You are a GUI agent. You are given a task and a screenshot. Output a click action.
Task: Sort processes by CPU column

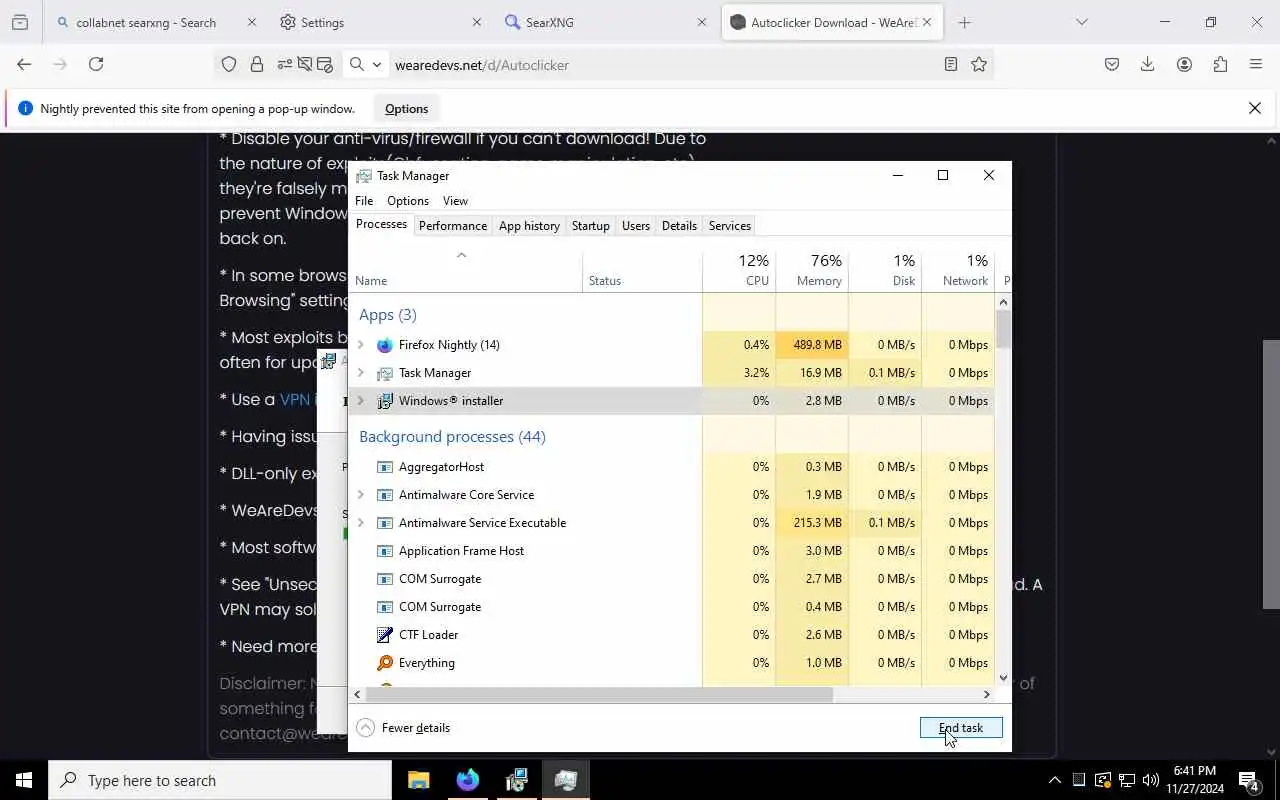[x=738, y=270]
